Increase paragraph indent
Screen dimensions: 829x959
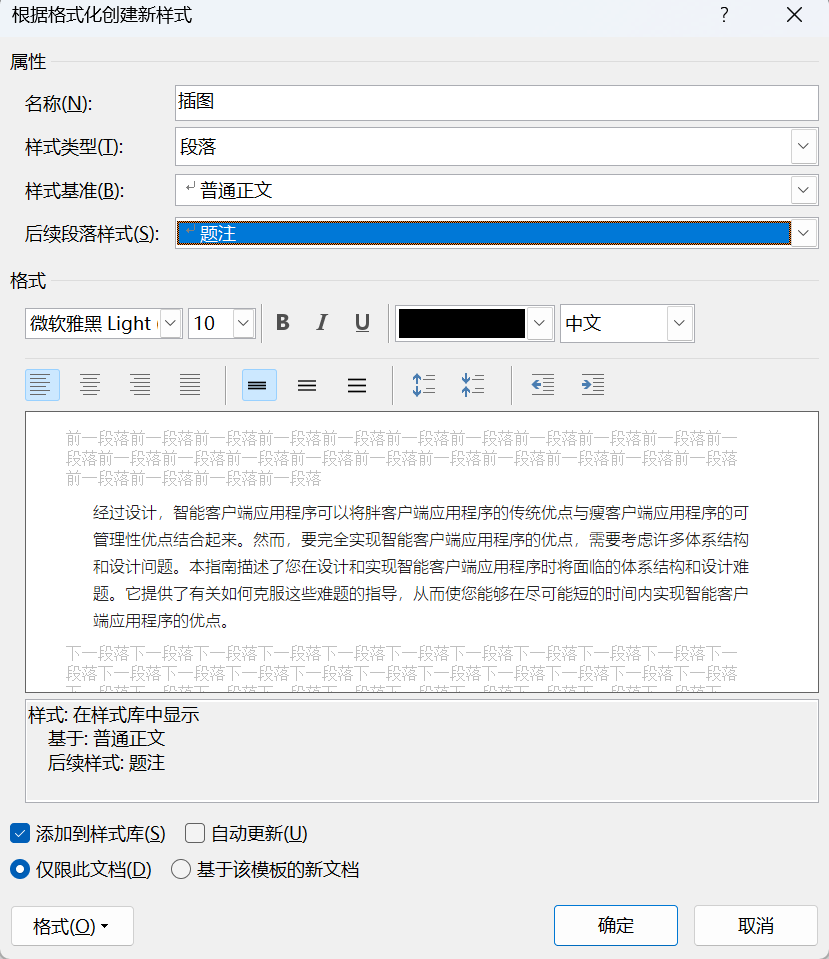click(x=592, y=385)
